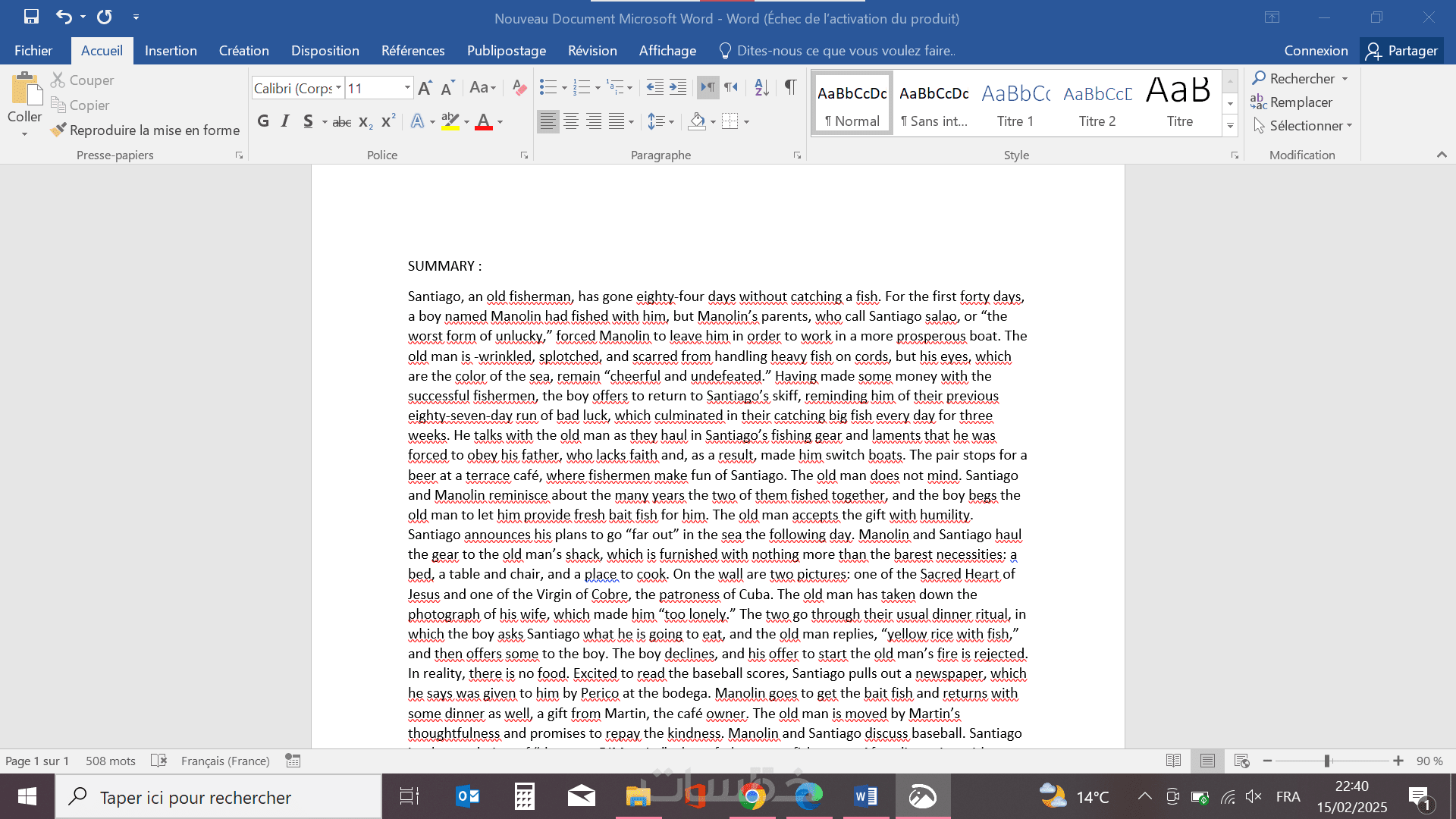
Task: Decrease font size with the shrink font icon
Action: [448, 88]
